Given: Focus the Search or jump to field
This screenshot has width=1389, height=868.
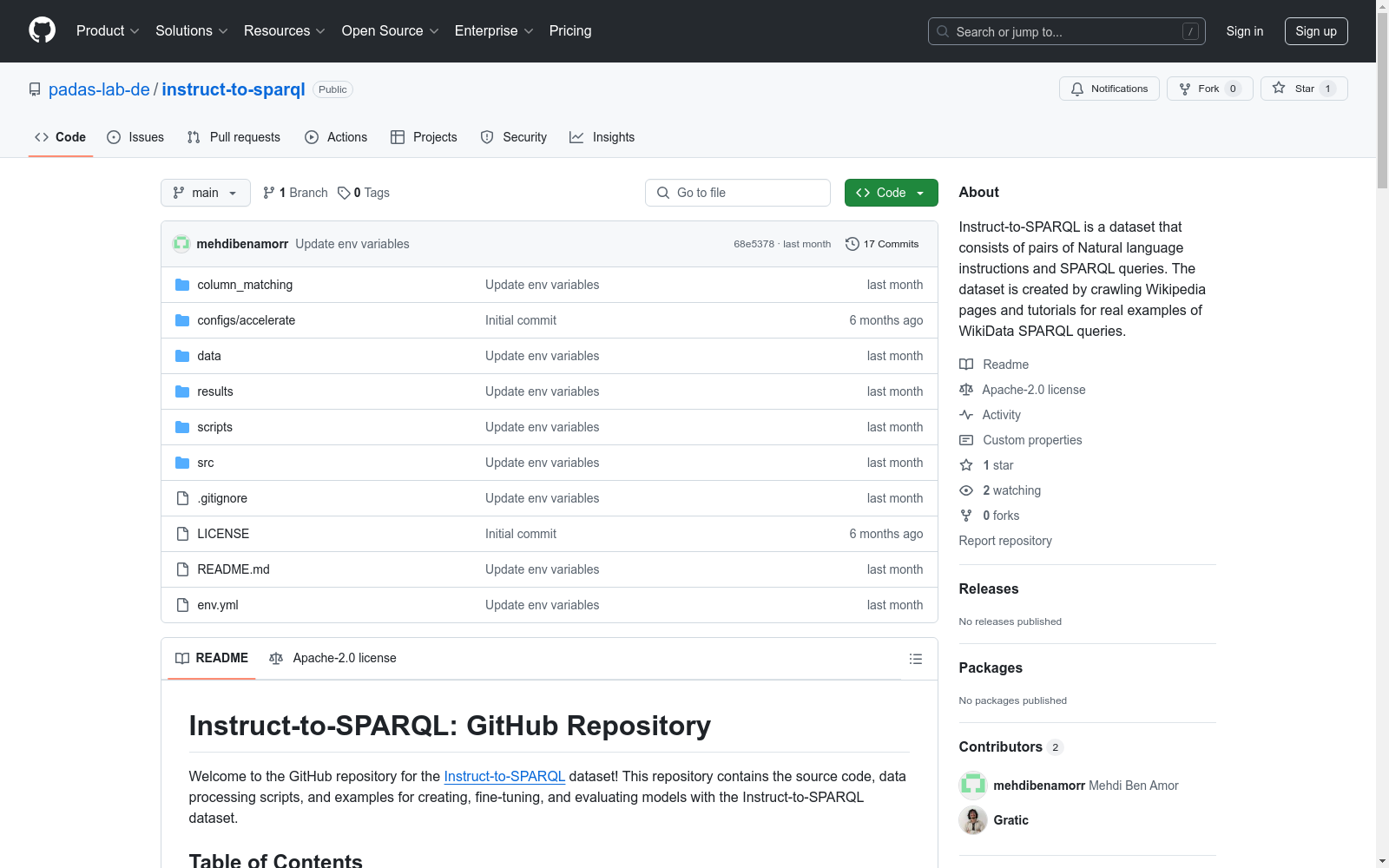Looking at the screenshot, I should pos(1067,31).
